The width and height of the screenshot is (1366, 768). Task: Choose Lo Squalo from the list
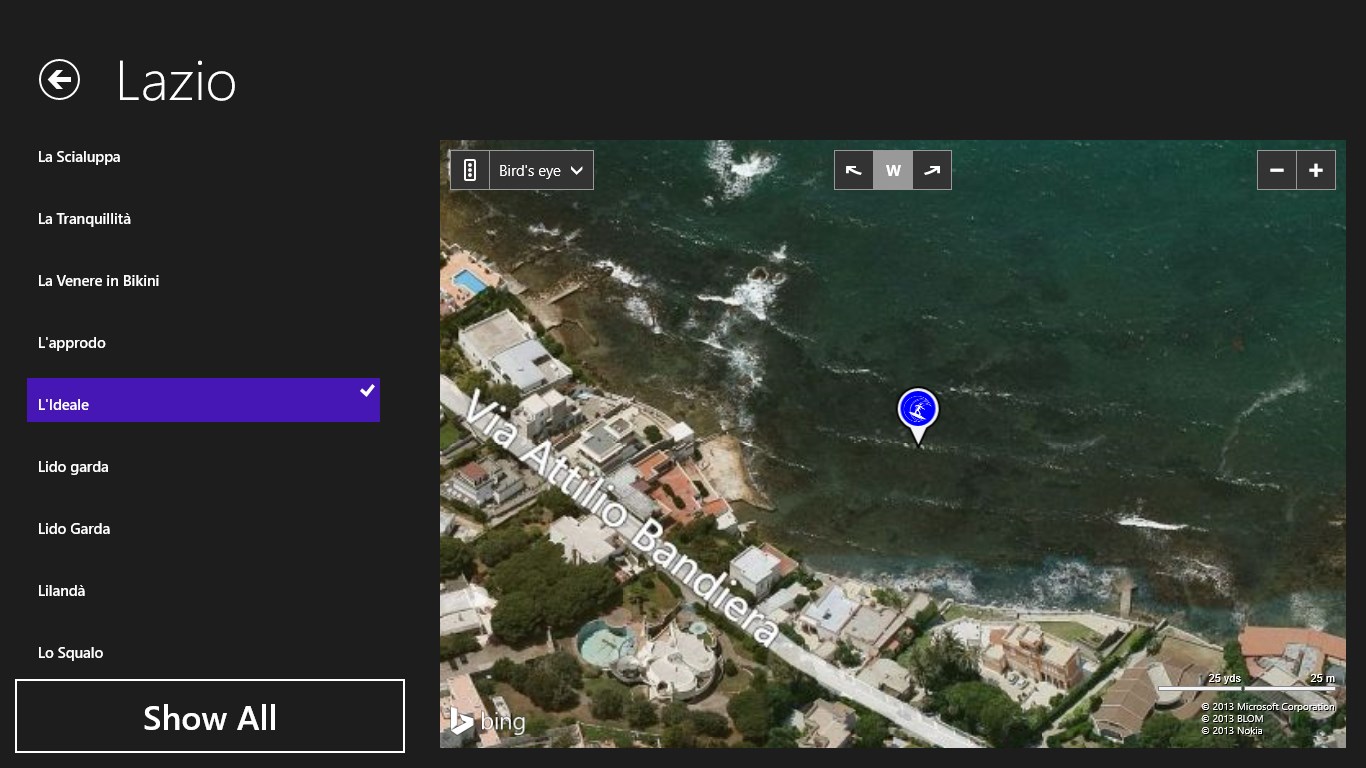point(71,653)
